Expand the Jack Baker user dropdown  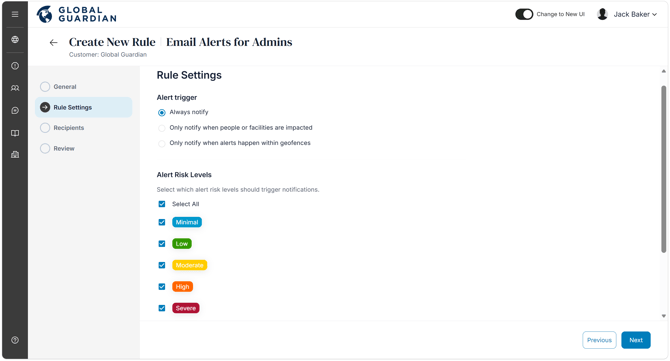pyautogui.click(x=627, y=14)
